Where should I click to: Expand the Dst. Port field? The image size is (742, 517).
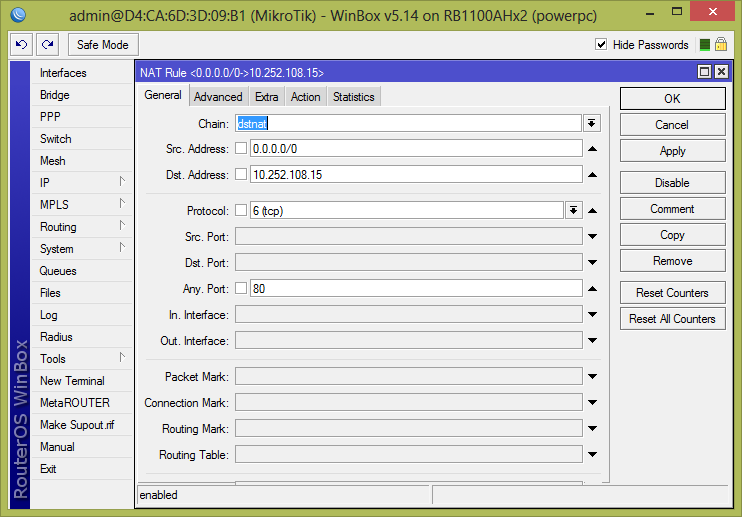pos(592,263)
